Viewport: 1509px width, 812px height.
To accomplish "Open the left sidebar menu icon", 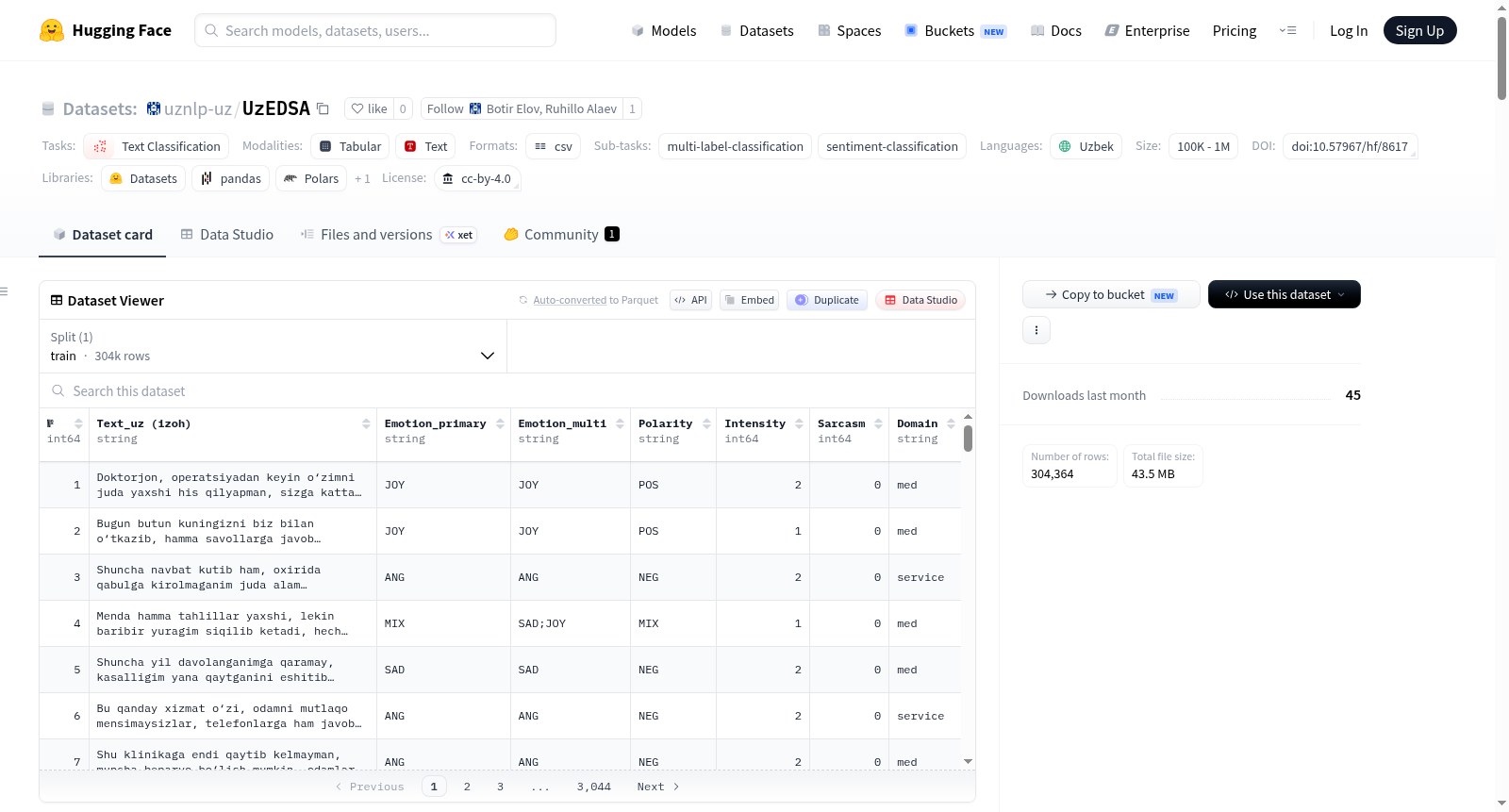I will coord(4,291).
